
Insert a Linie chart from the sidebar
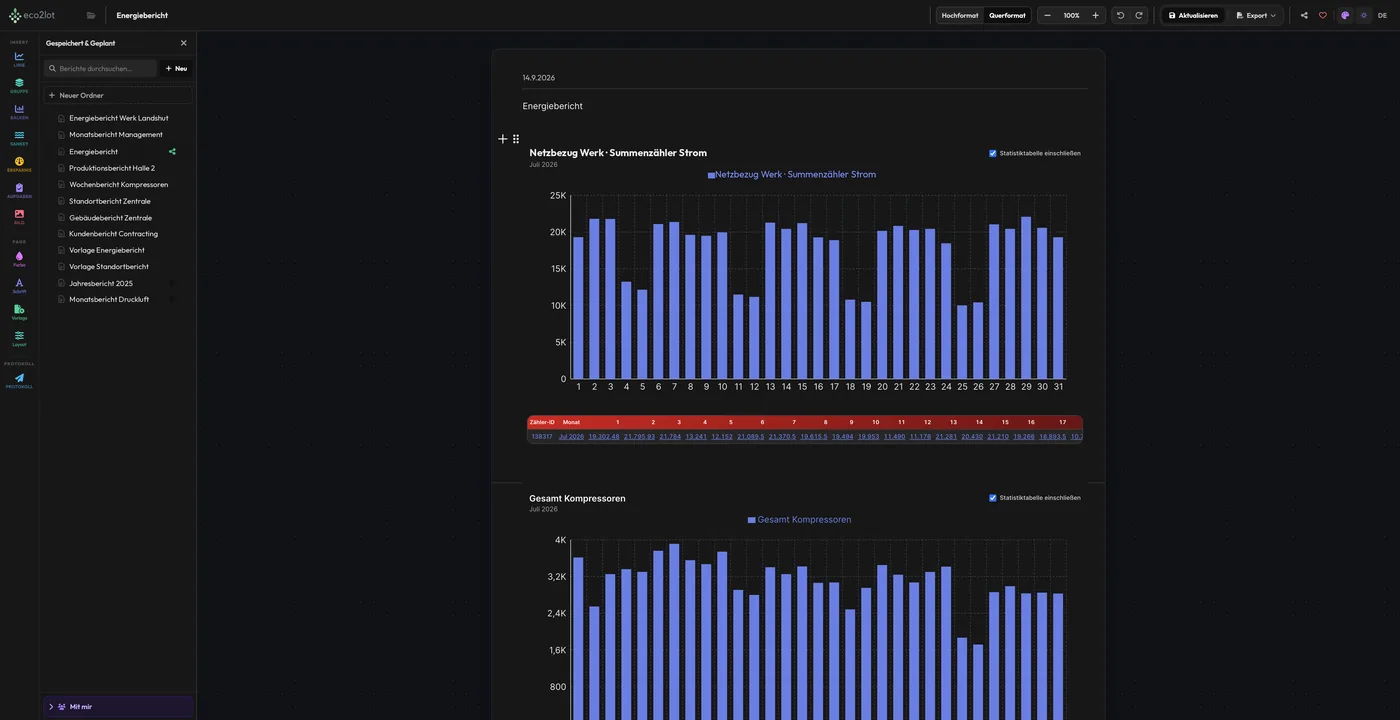pos(19,59)
